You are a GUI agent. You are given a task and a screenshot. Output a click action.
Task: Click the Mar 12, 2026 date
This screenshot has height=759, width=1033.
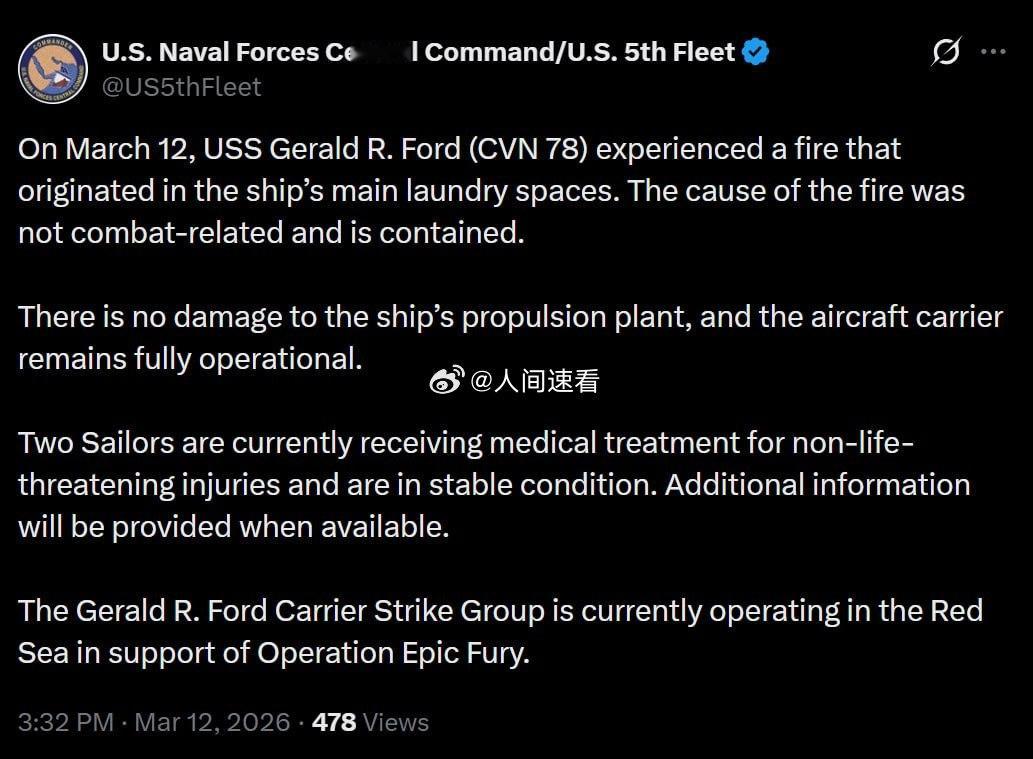212,722
